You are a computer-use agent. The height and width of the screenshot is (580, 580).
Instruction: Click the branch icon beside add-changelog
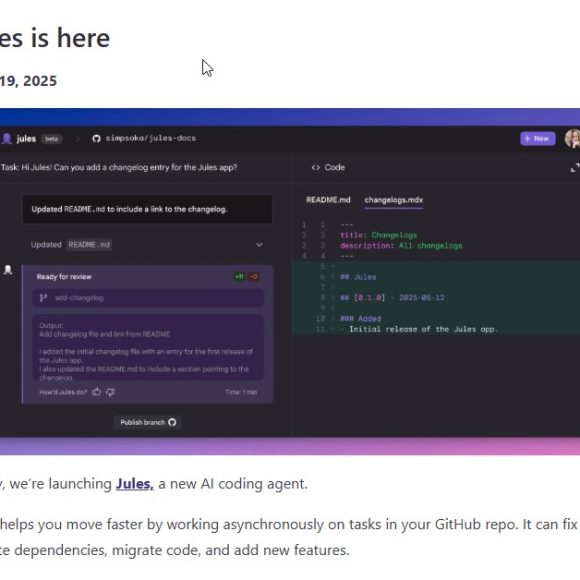click(x=43, y=298)
